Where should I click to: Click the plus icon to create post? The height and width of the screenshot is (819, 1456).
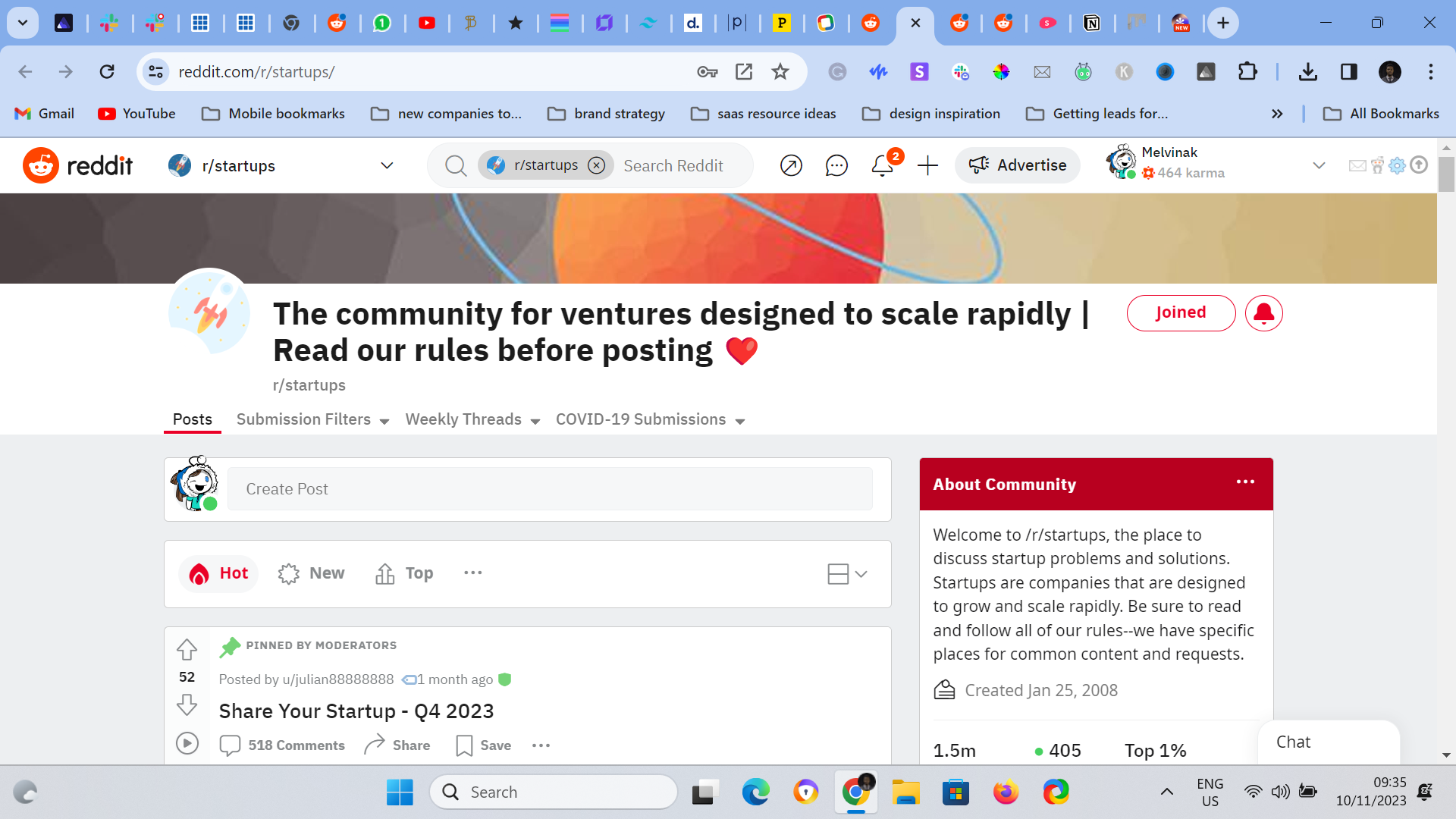(x=927, y=165)
